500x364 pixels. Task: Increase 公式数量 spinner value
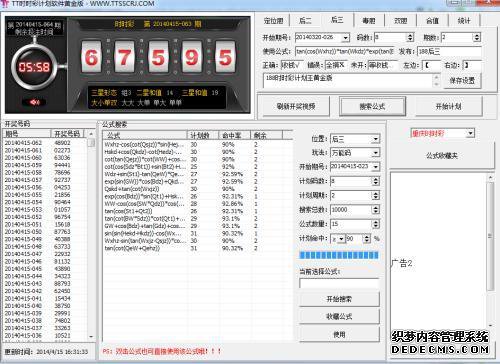tap(376, 222)
